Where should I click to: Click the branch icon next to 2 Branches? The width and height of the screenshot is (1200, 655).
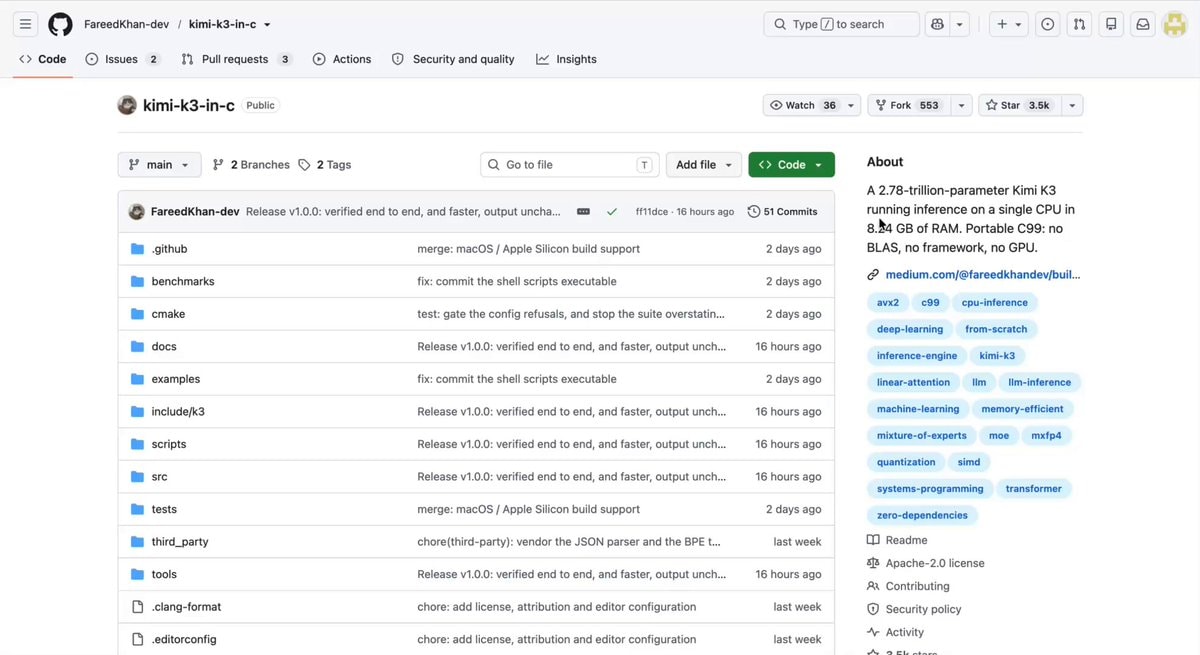click(x=218, y=165)
